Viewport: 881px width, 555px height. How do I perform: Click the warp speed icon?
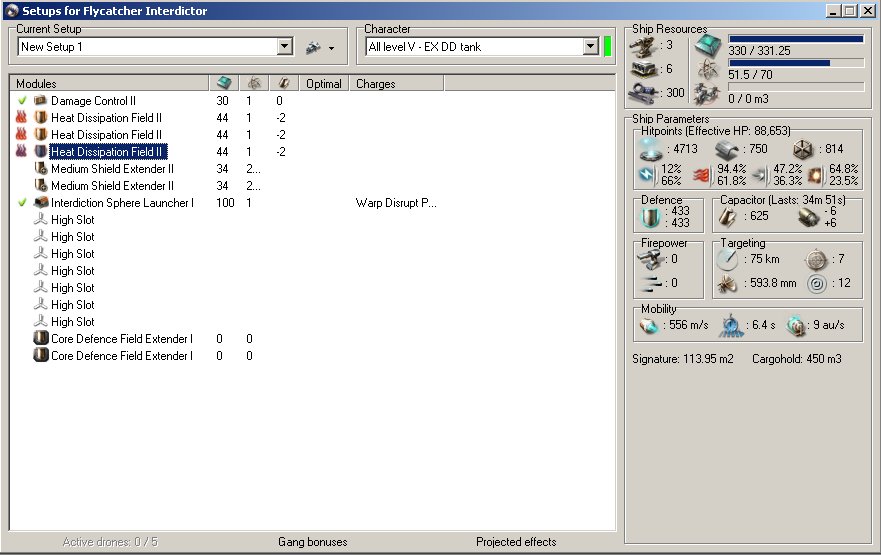[797, 326]
